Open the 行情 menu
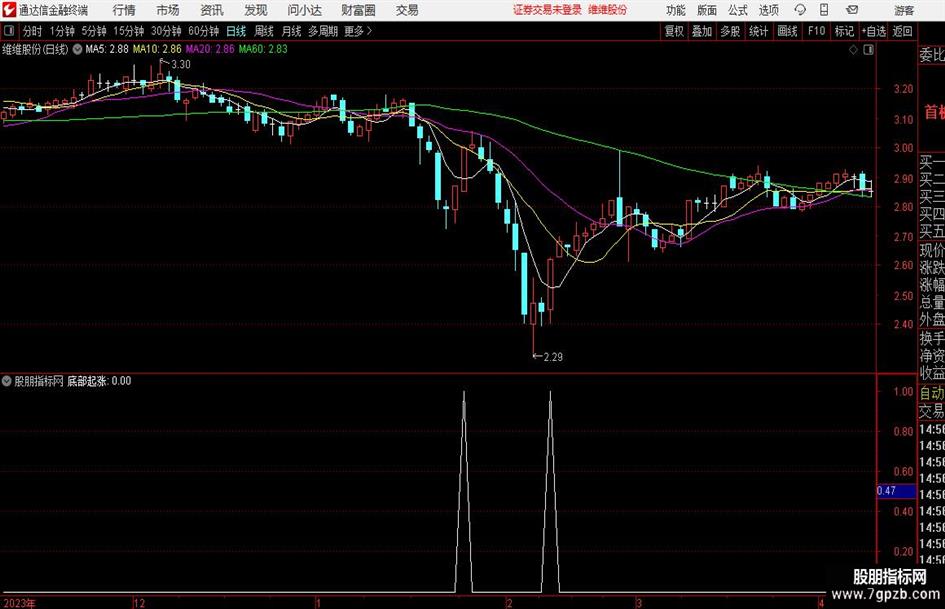 point(124,10)
